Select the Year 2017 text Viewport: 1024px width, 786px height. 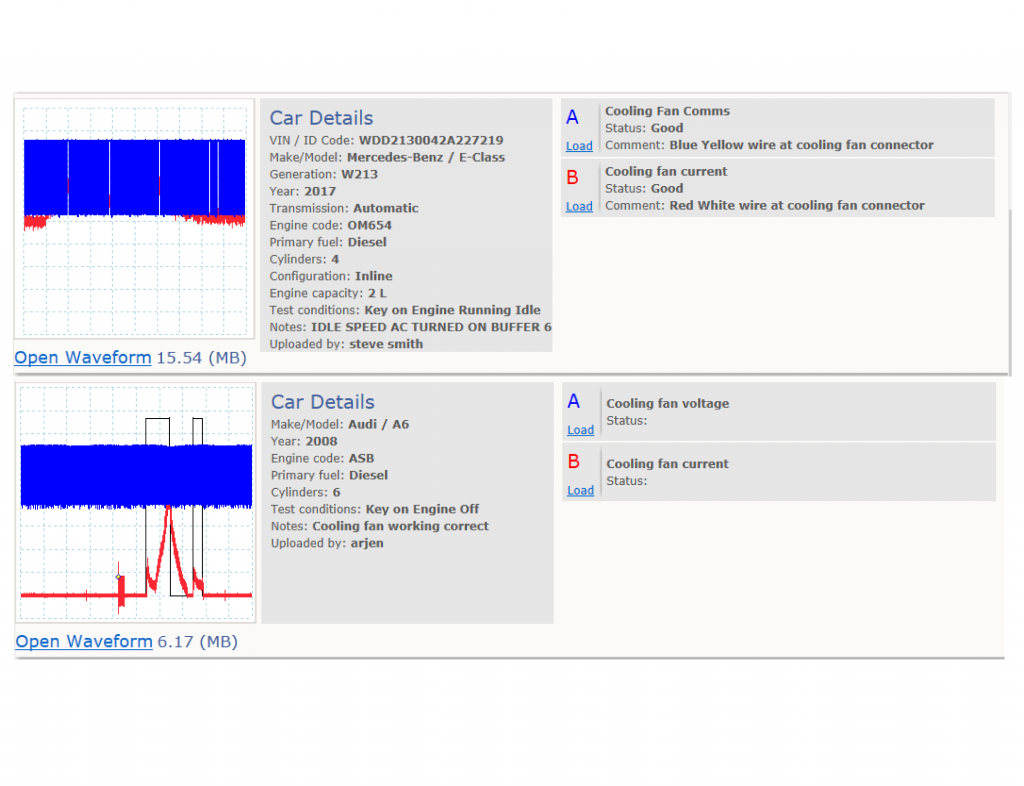click(303, 191)
